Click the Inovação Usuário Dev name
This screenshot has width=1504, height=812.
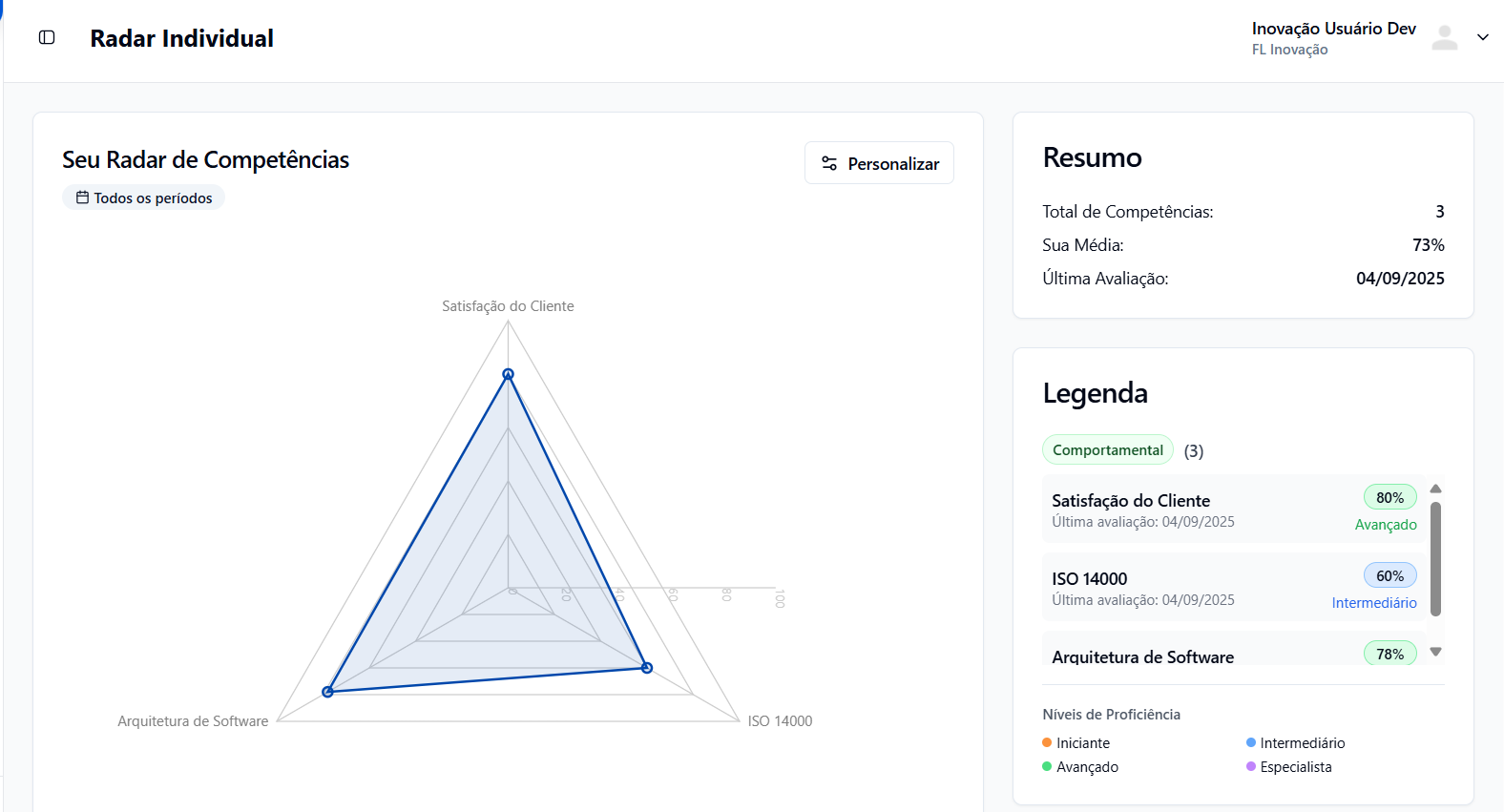click(1333, 29)
